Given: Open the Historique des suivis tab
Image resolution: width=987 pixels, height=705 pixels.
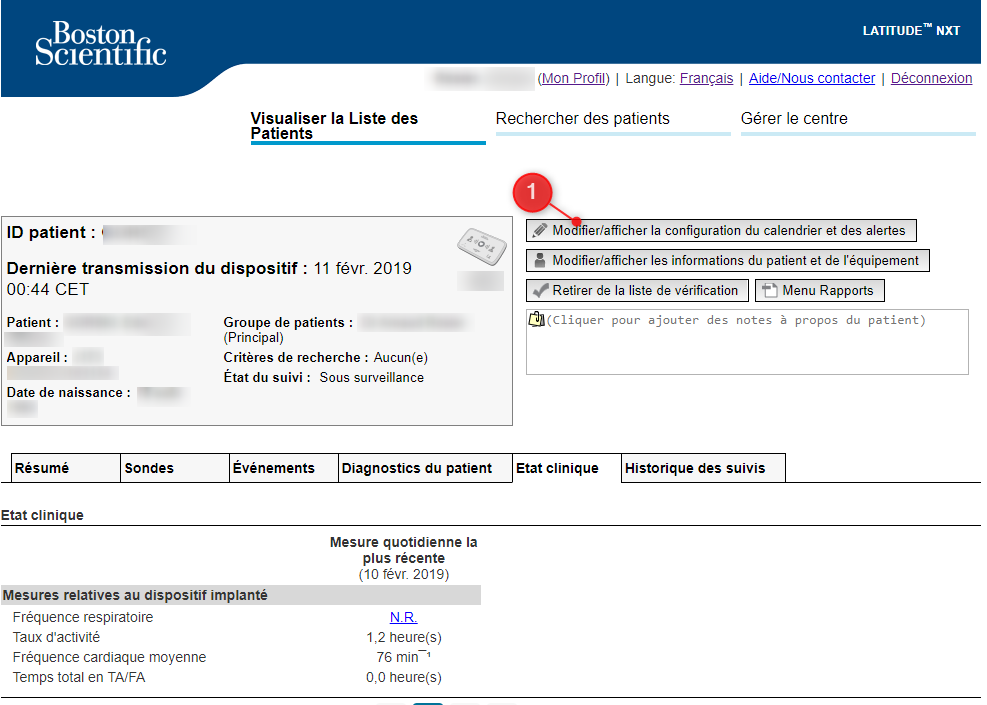Looking at the screenshot, I should pos(703,468).
